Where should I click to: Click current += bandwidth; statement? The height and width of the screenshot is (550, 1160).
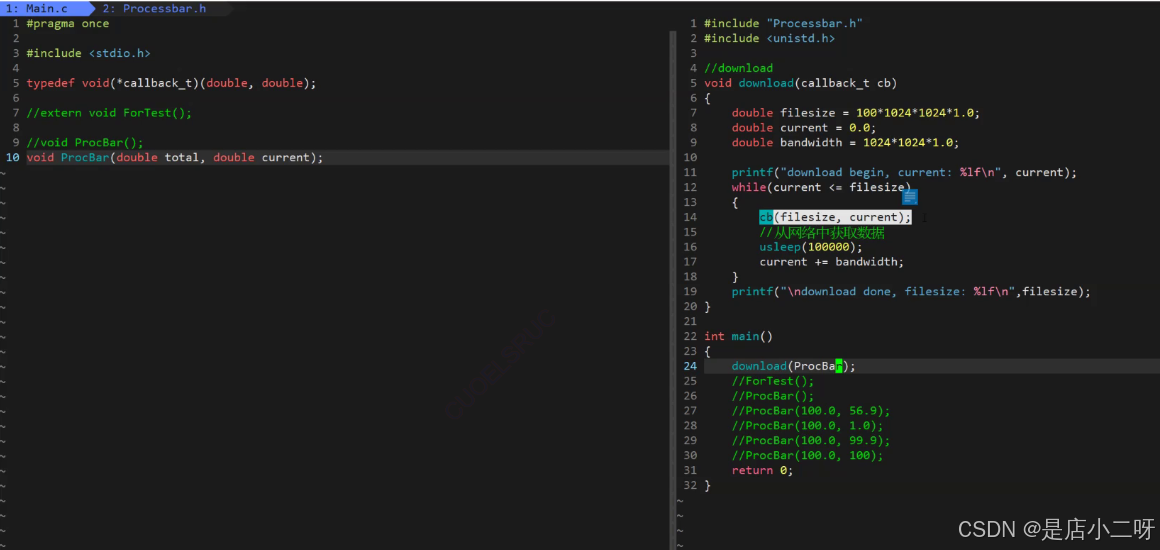pyautogui.click(x=832, y=262)
